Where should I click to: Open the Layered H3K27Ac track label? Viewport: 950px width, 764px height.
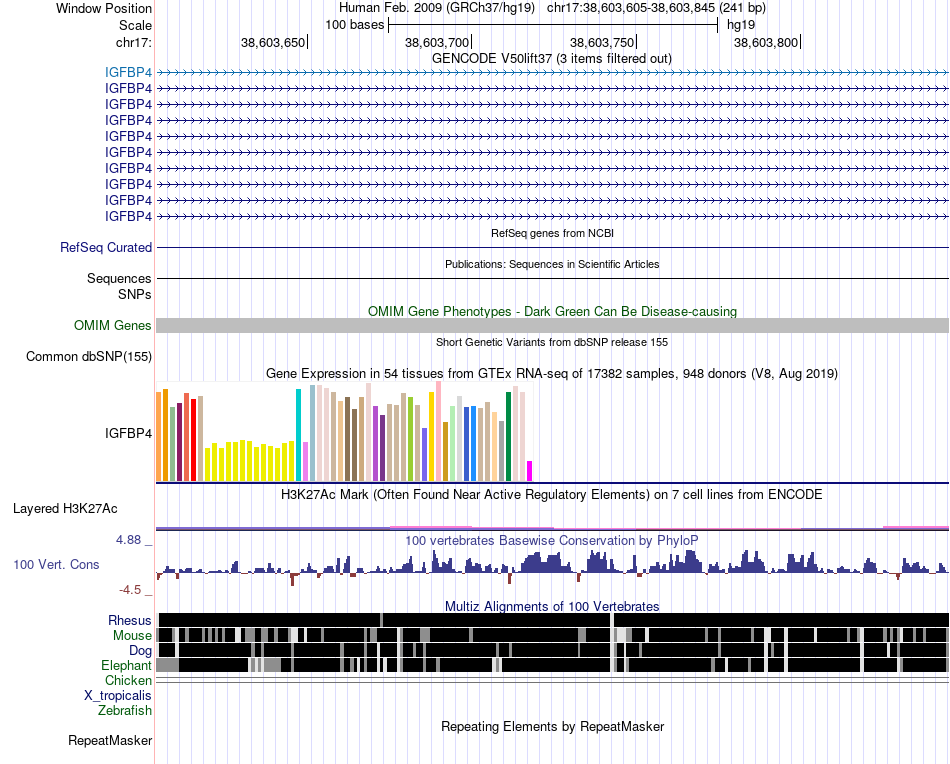pos(65,508)
